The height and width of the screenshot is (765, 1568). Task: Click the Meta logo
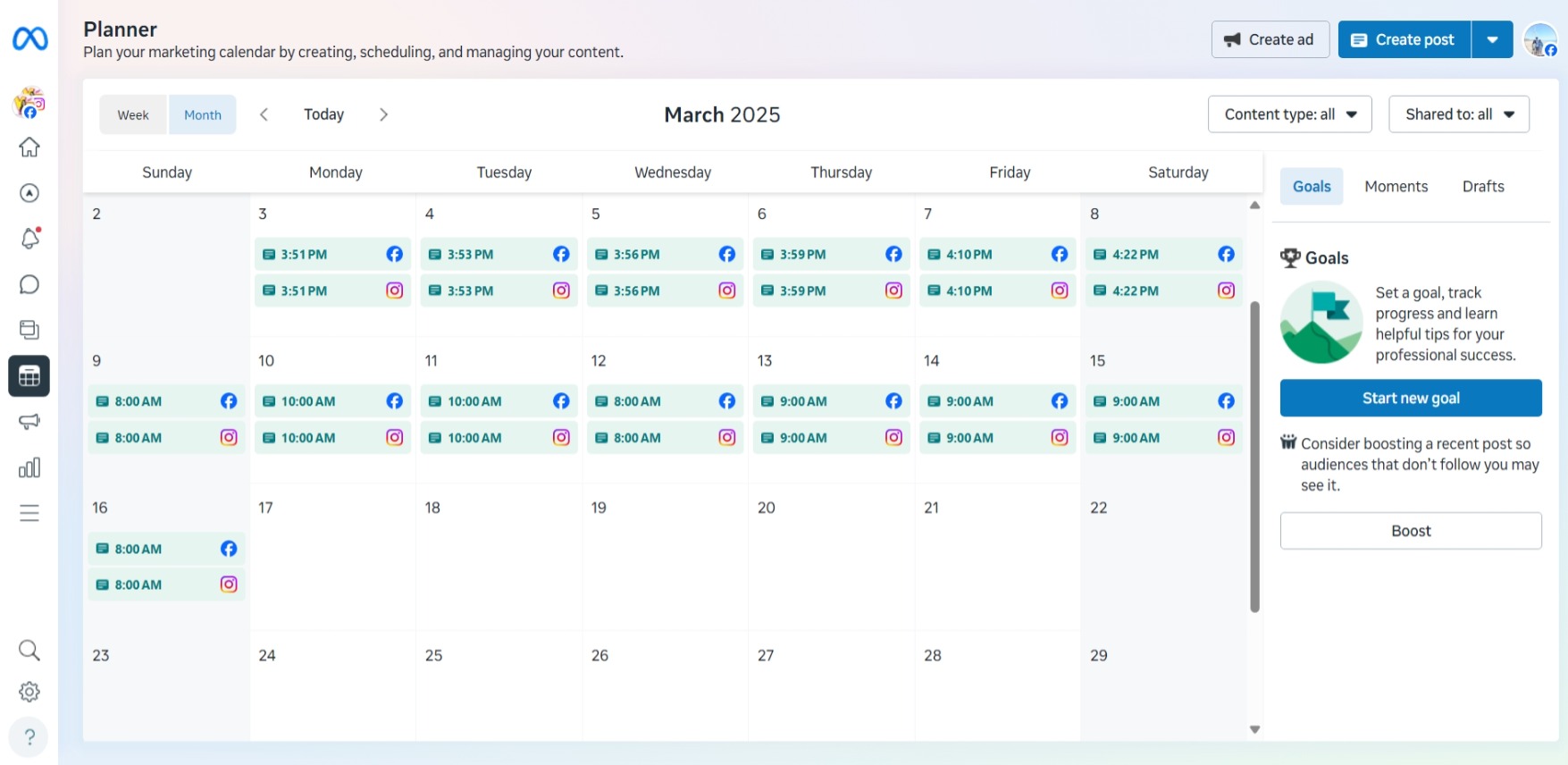pos(29,38)
